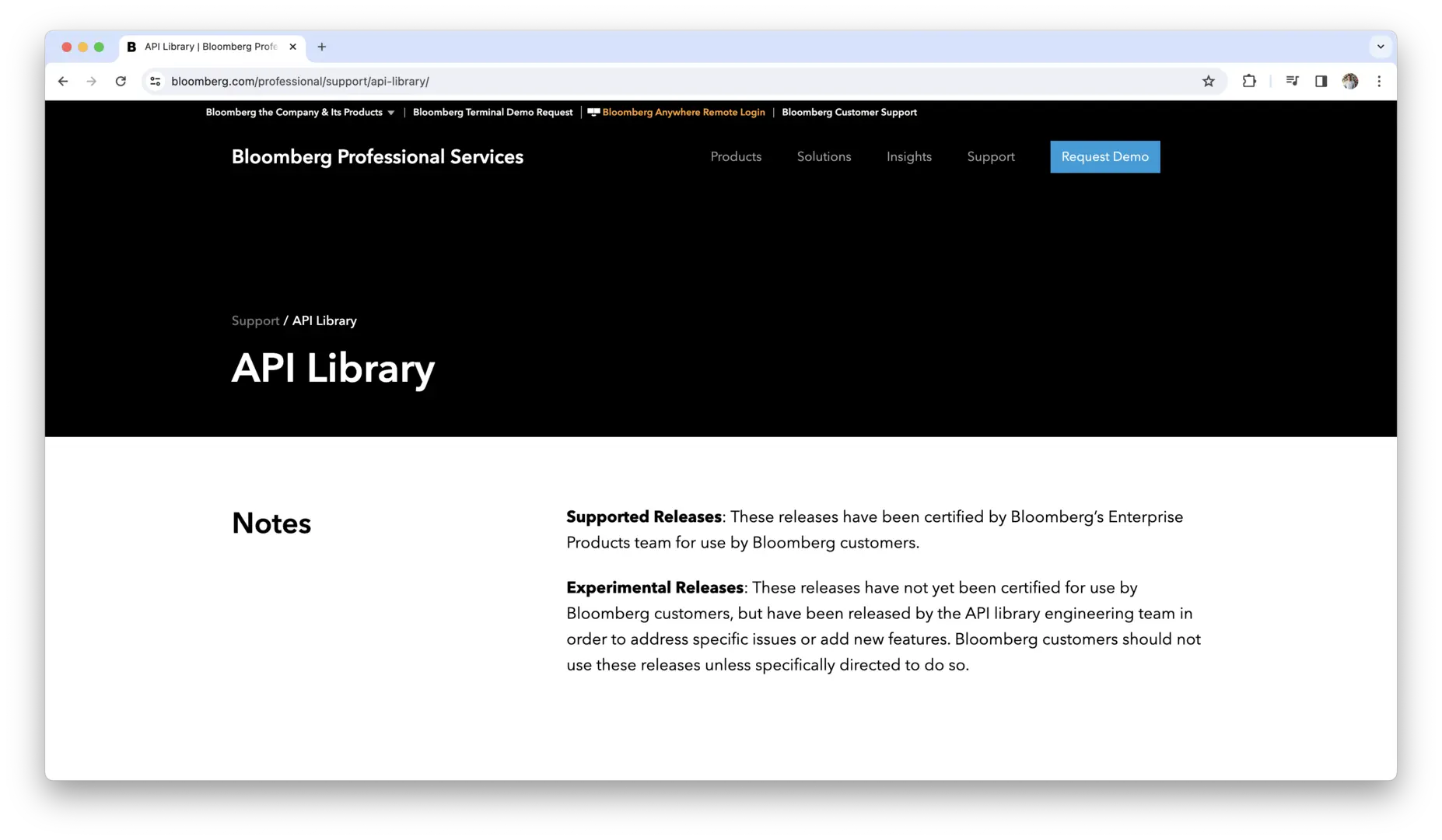Open Bloomberg Anywhere Remote Login
Screen dimensions: 1442x840
676,112
